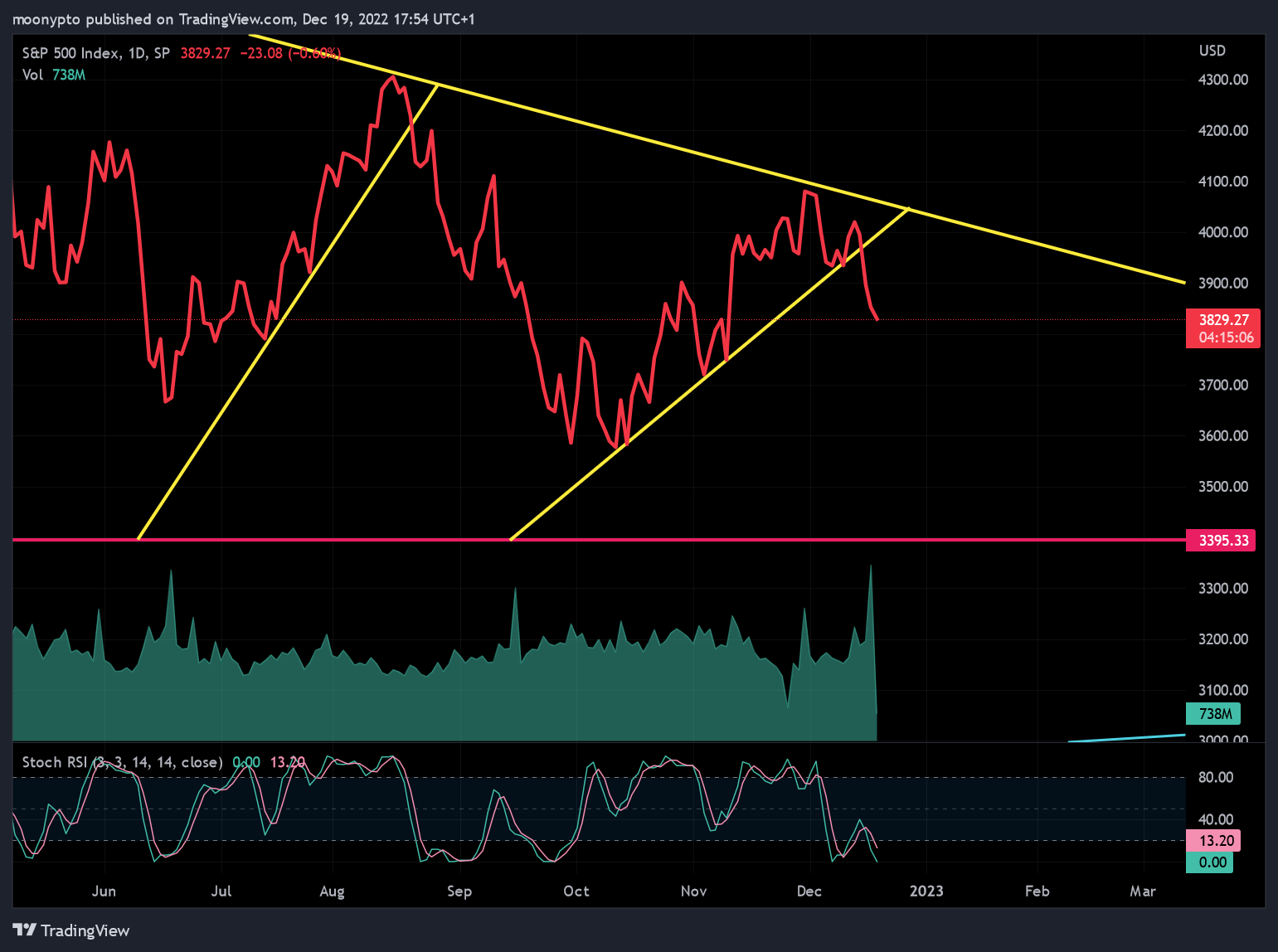Click the Aug label on the time axis

coord(332,891)
